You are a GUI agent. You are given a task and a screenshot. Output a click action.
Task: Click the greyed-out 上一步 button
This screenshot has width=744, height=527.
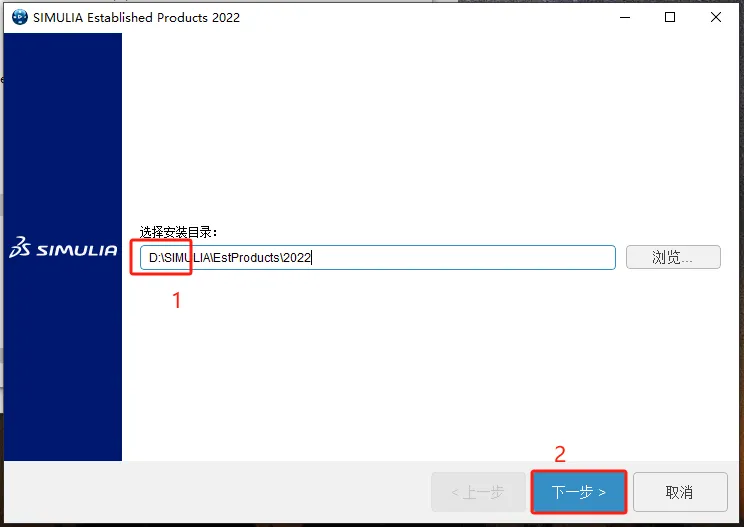(x=478, y=492)
